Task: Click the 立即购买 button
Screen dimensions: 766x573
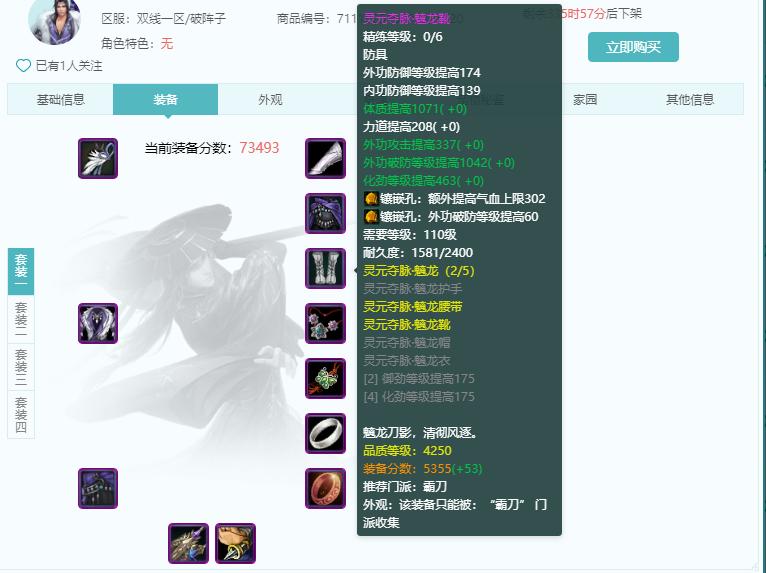Action: 633,47
